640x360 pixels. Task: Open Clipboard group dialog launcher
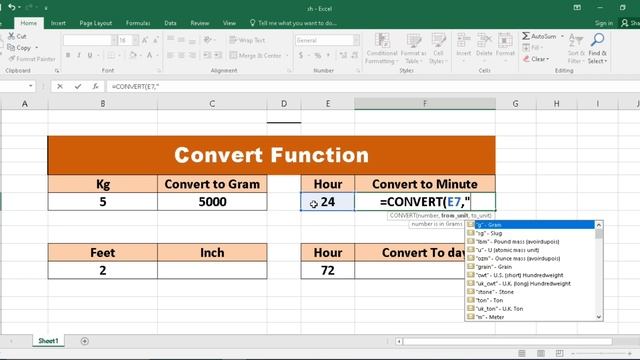[x=57, y=71]
